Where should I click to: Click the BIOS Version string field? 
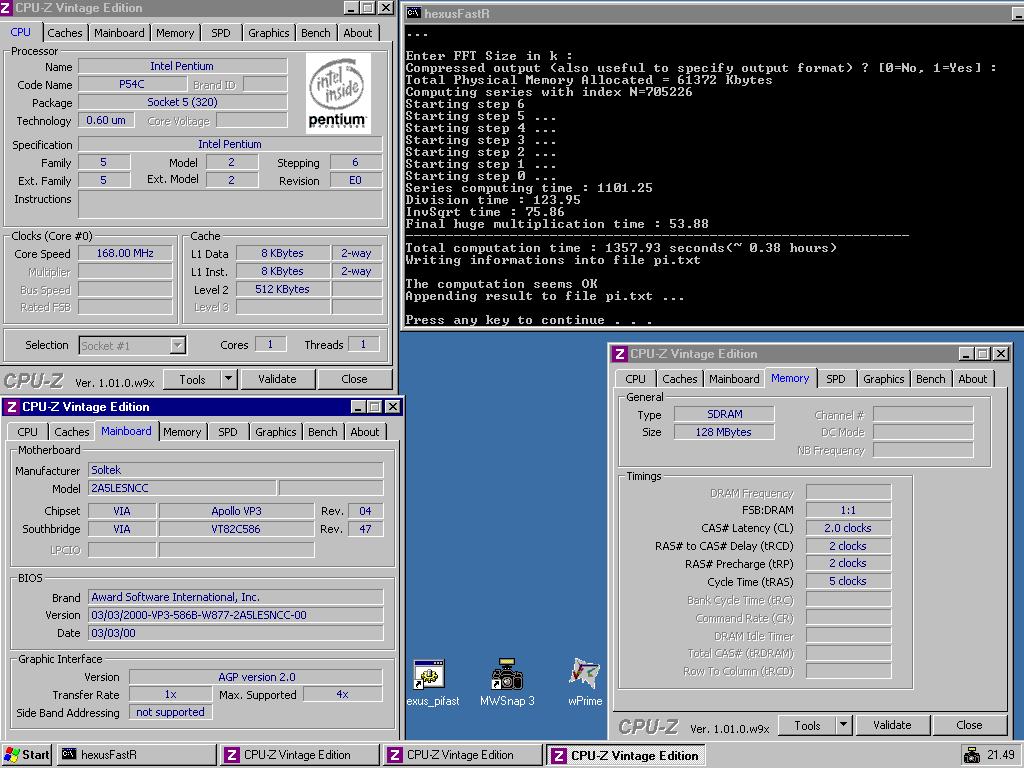(236, 615)
